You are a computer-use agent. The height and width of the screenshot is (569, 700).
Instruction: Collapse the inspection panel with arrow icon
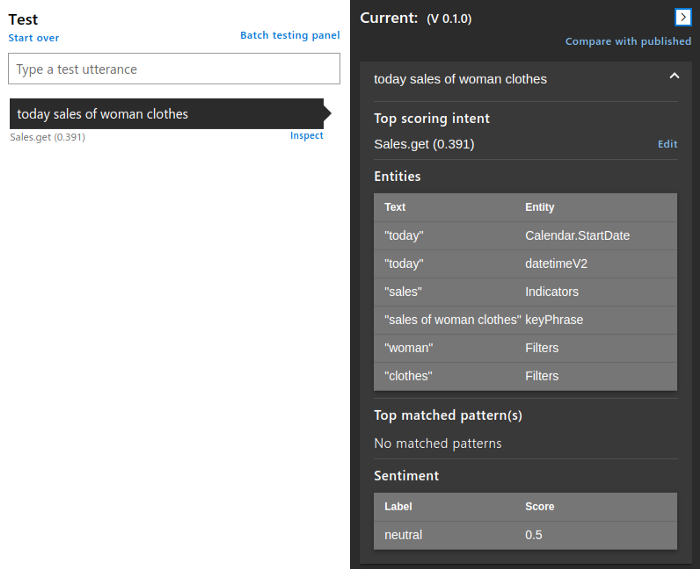pyautogui.click(x=683, y=18)
